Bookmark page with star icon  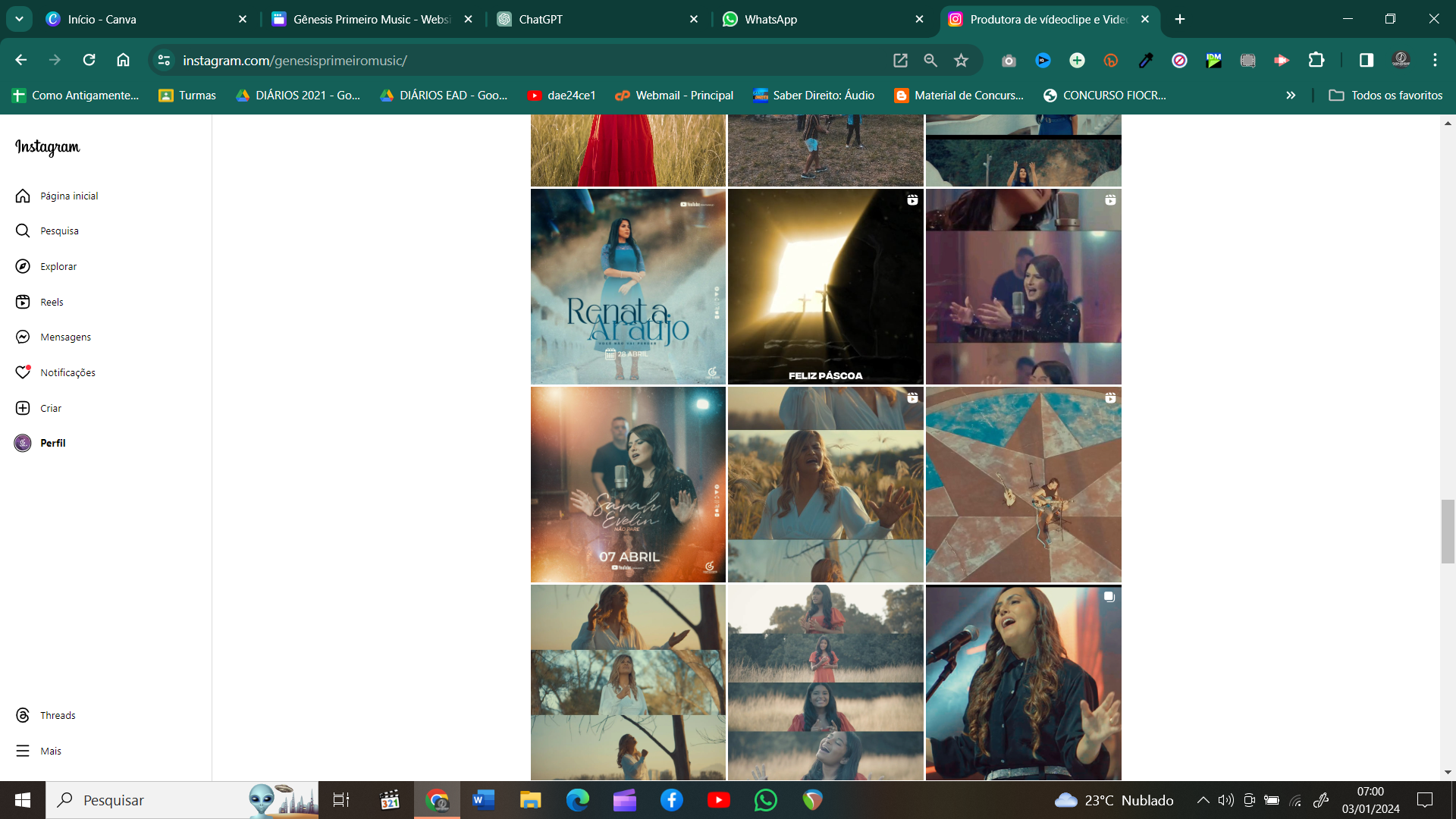(961, 60)
